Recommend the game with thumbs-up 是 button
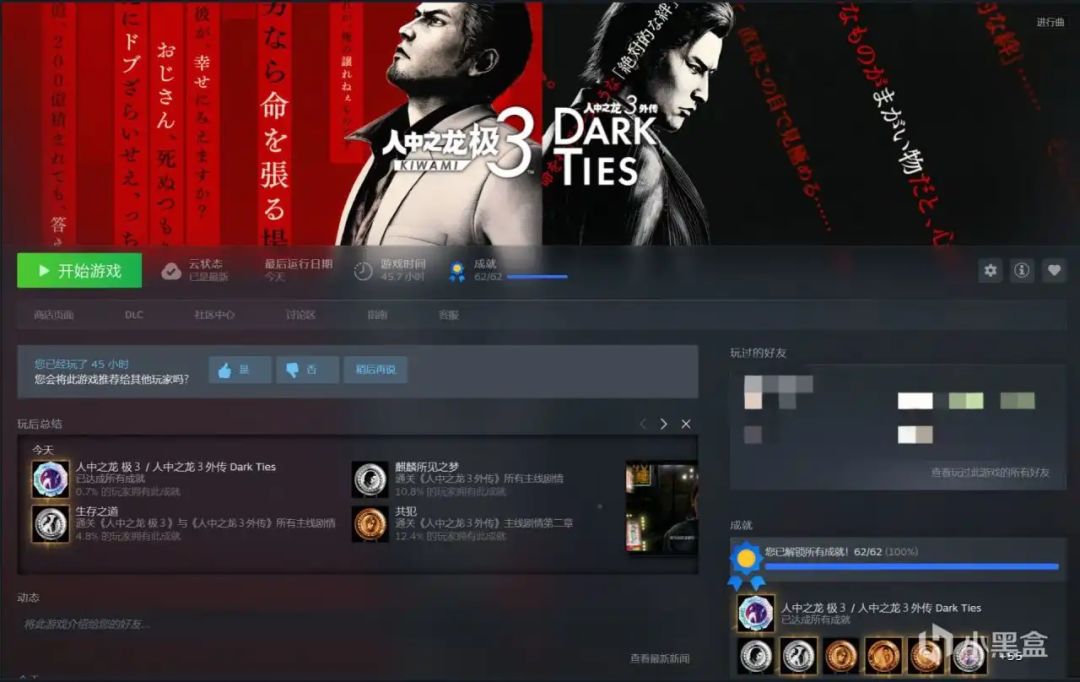This screenshot has height=682, width=1080. coord(240,370)
